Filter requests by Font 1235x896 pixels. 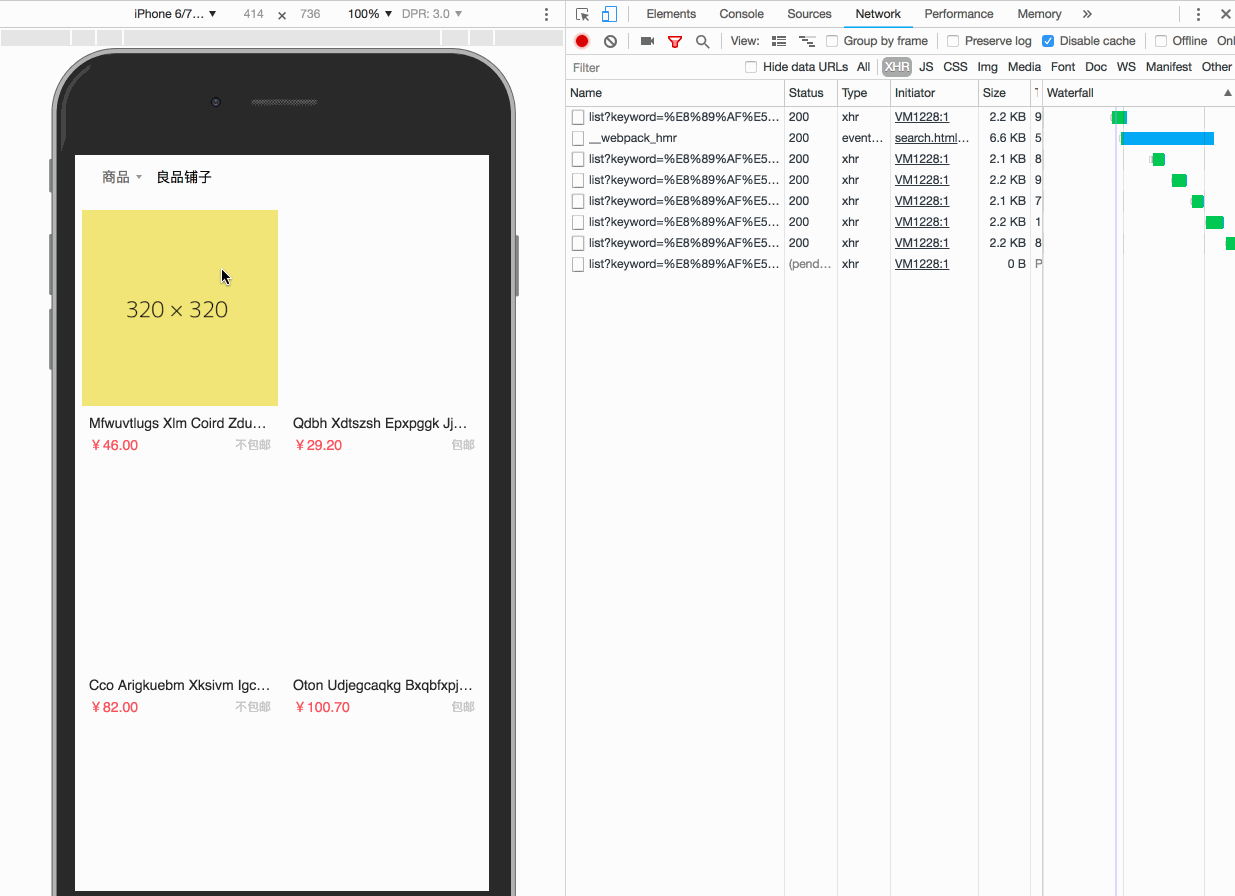[1063, 67]
